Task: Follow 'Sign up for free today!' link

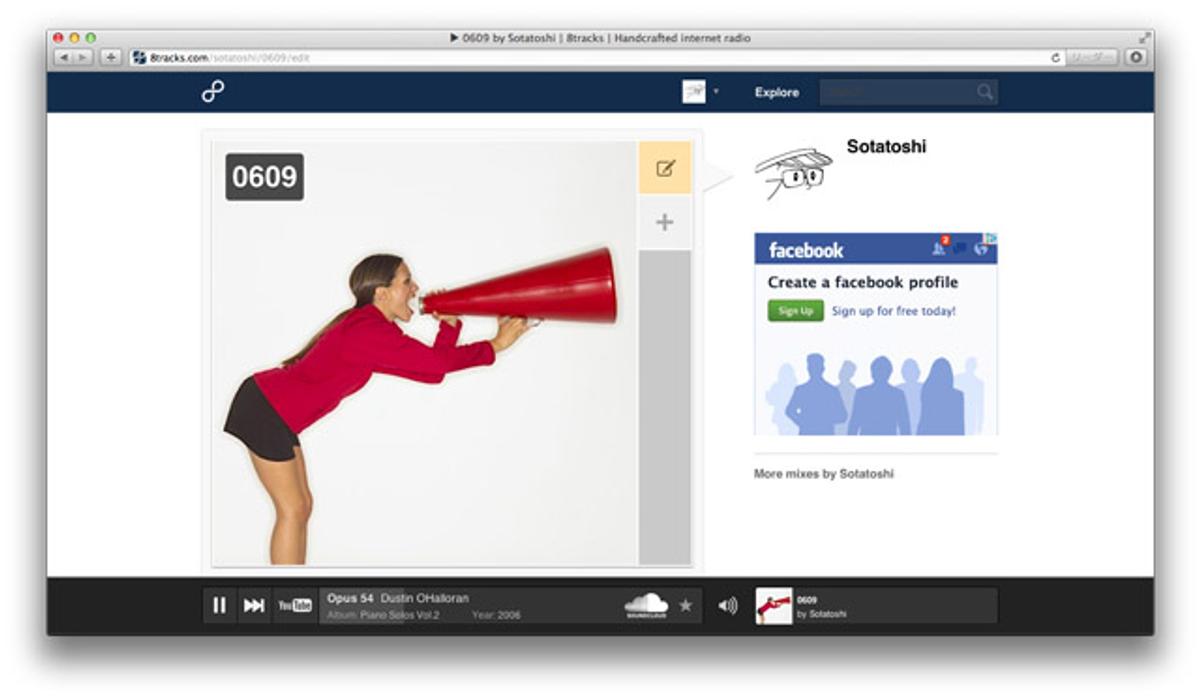Action: click(x=894, y=311)
